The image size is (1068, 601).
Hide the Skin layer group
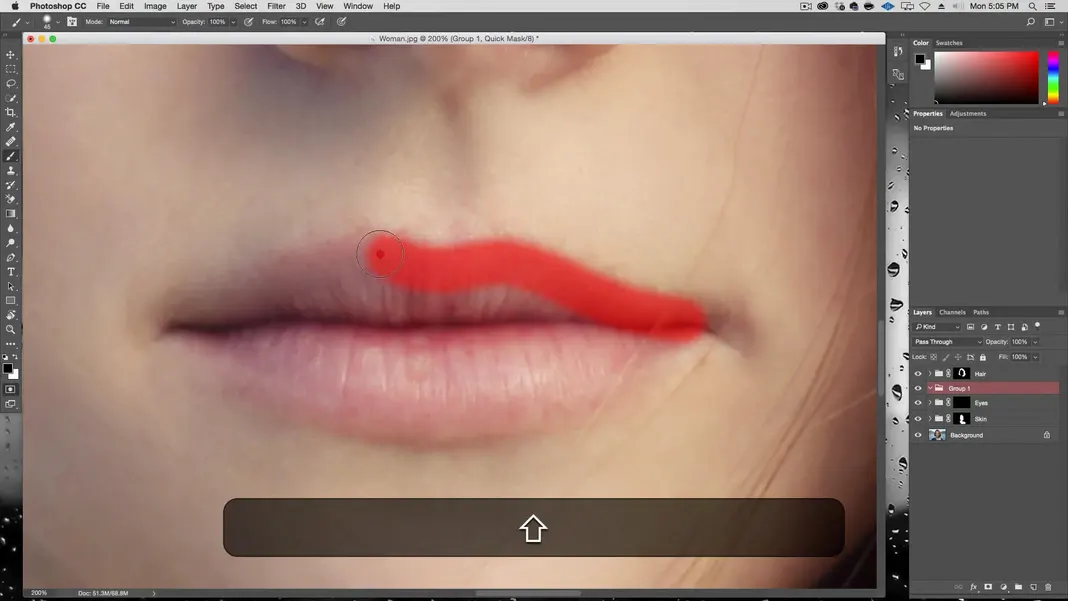point(917,419)
